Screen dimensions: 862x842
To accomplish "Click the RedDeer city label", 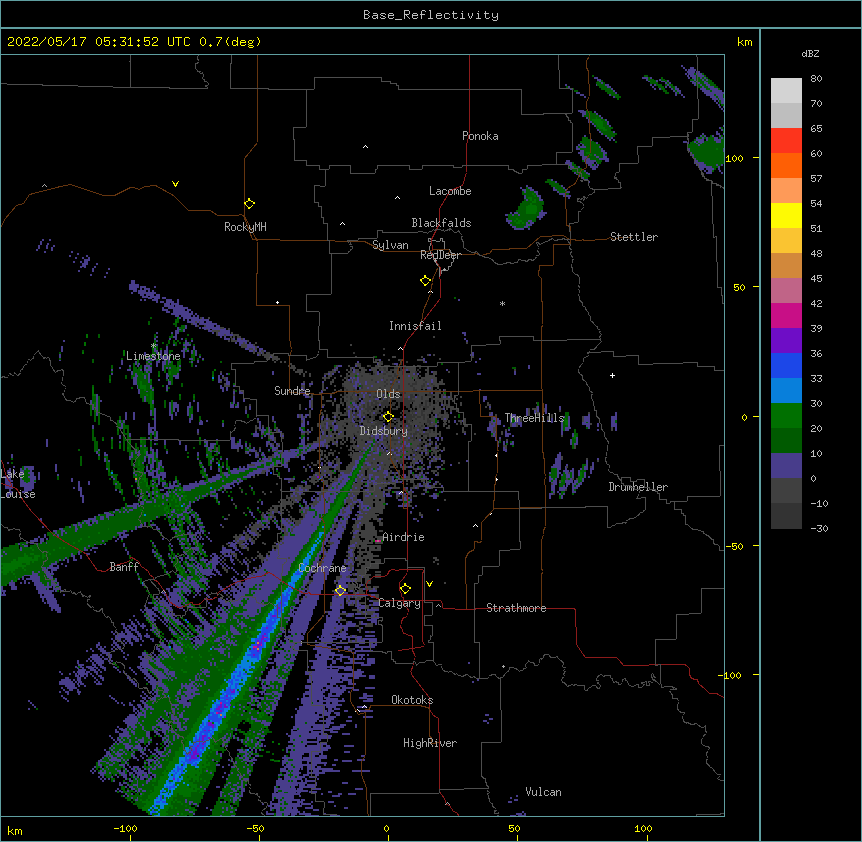I will [440, 255].
